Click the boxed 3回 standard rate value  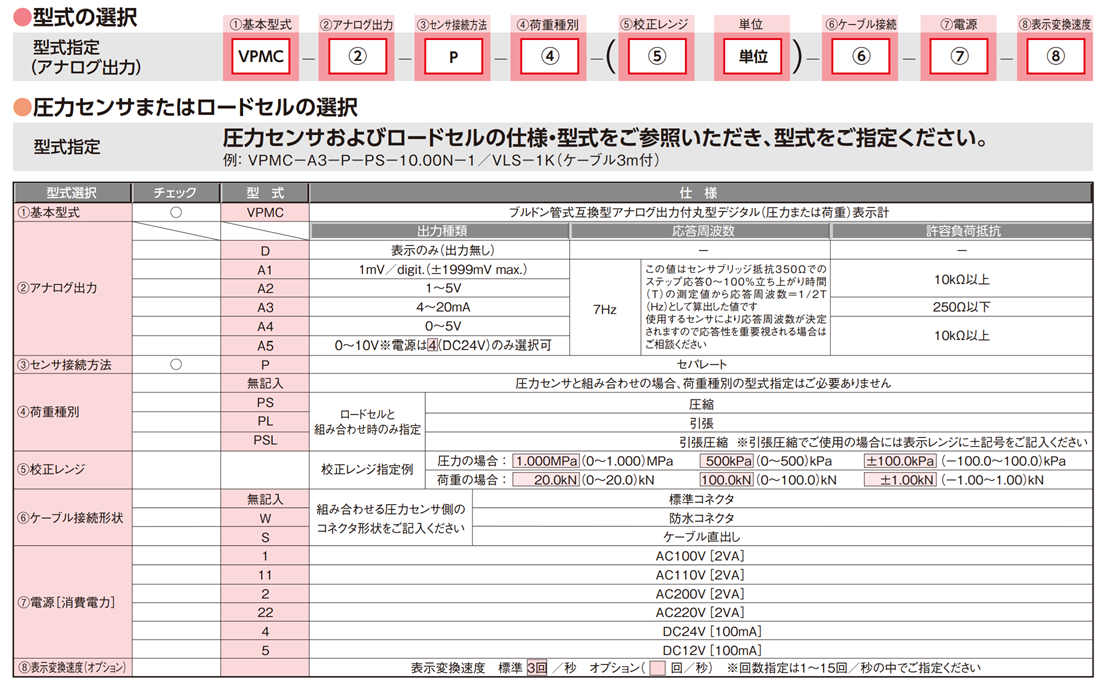tap(537, 668)
